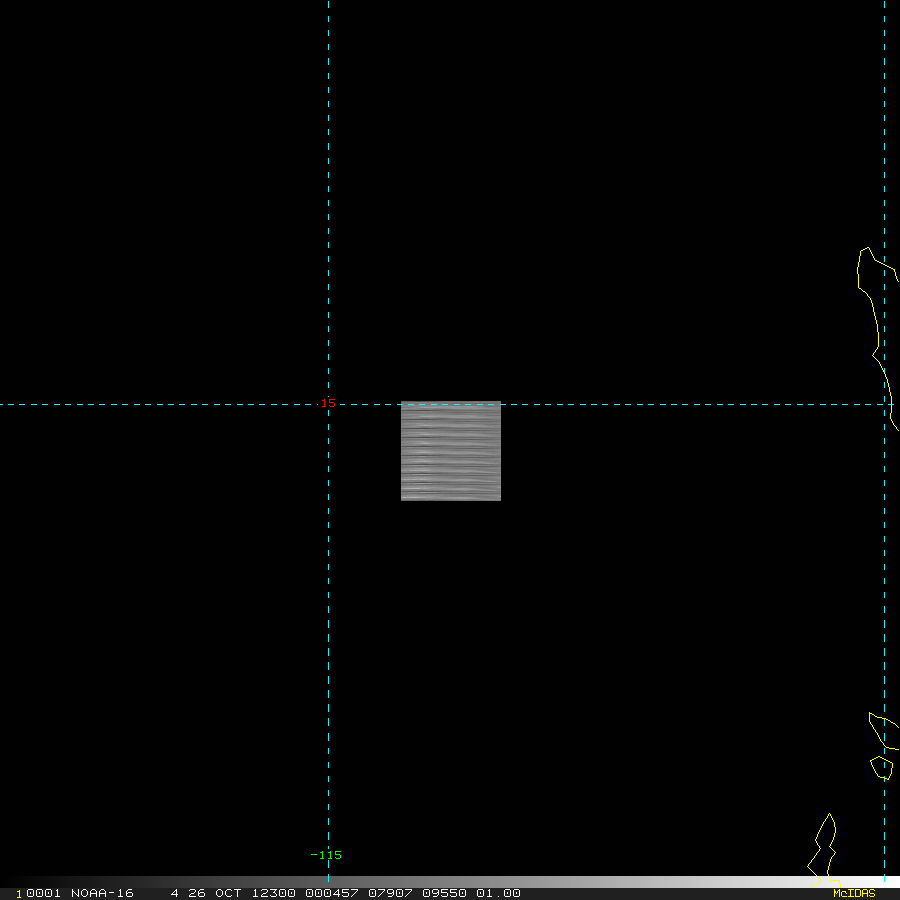Click the 0001 frame counter text
Image resolution: width=900 pixels, height=900 pixels.
tap(43, 893)
